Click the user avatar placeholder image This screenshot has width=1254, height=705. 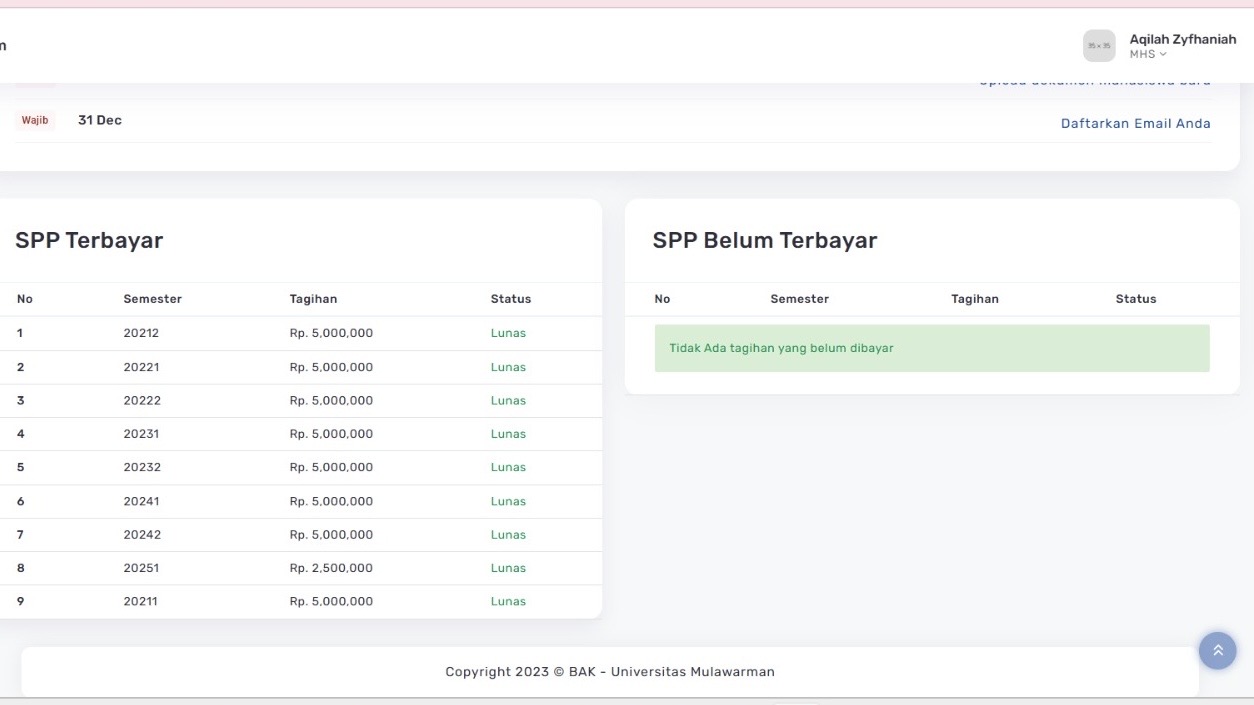tap(1099, 46)
